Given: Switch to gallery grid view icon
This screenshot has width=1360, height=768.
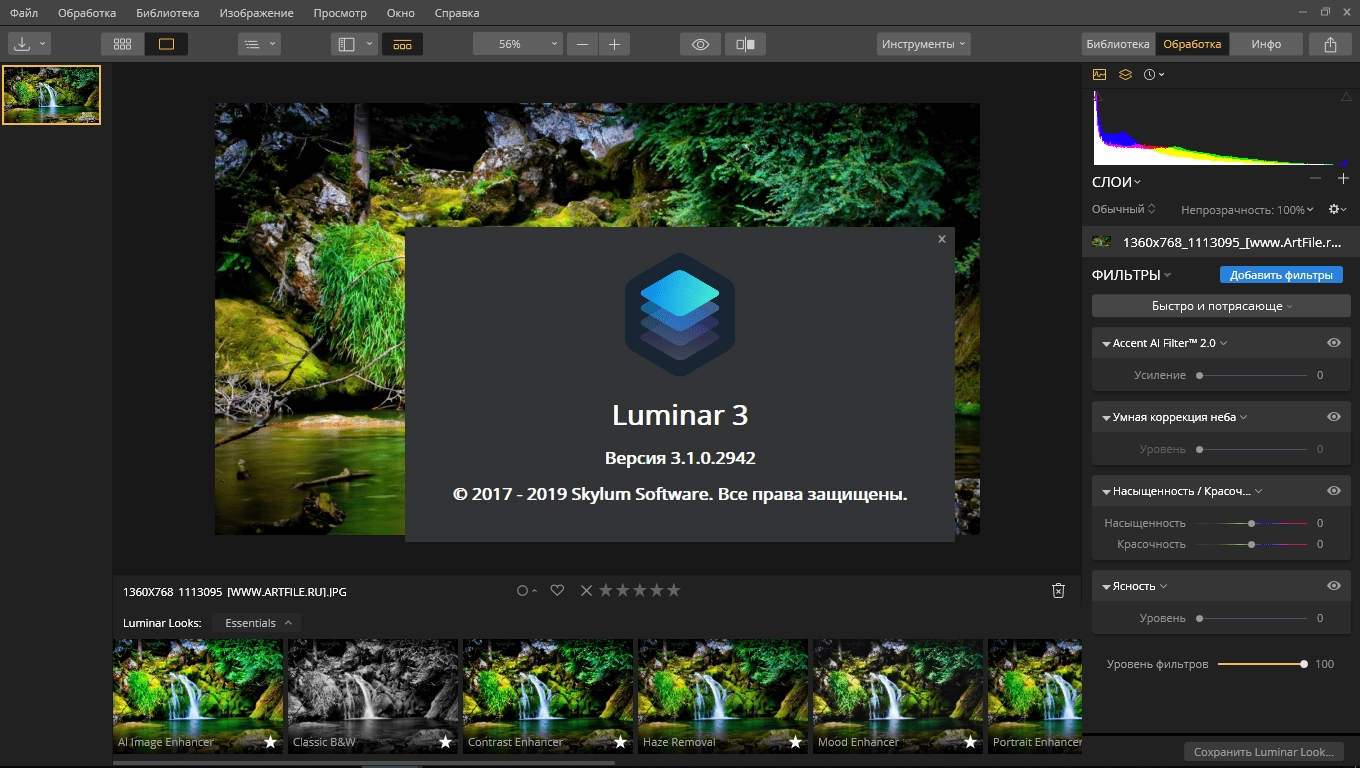Looking at the screenshot, I should click(x=122, y=44).
